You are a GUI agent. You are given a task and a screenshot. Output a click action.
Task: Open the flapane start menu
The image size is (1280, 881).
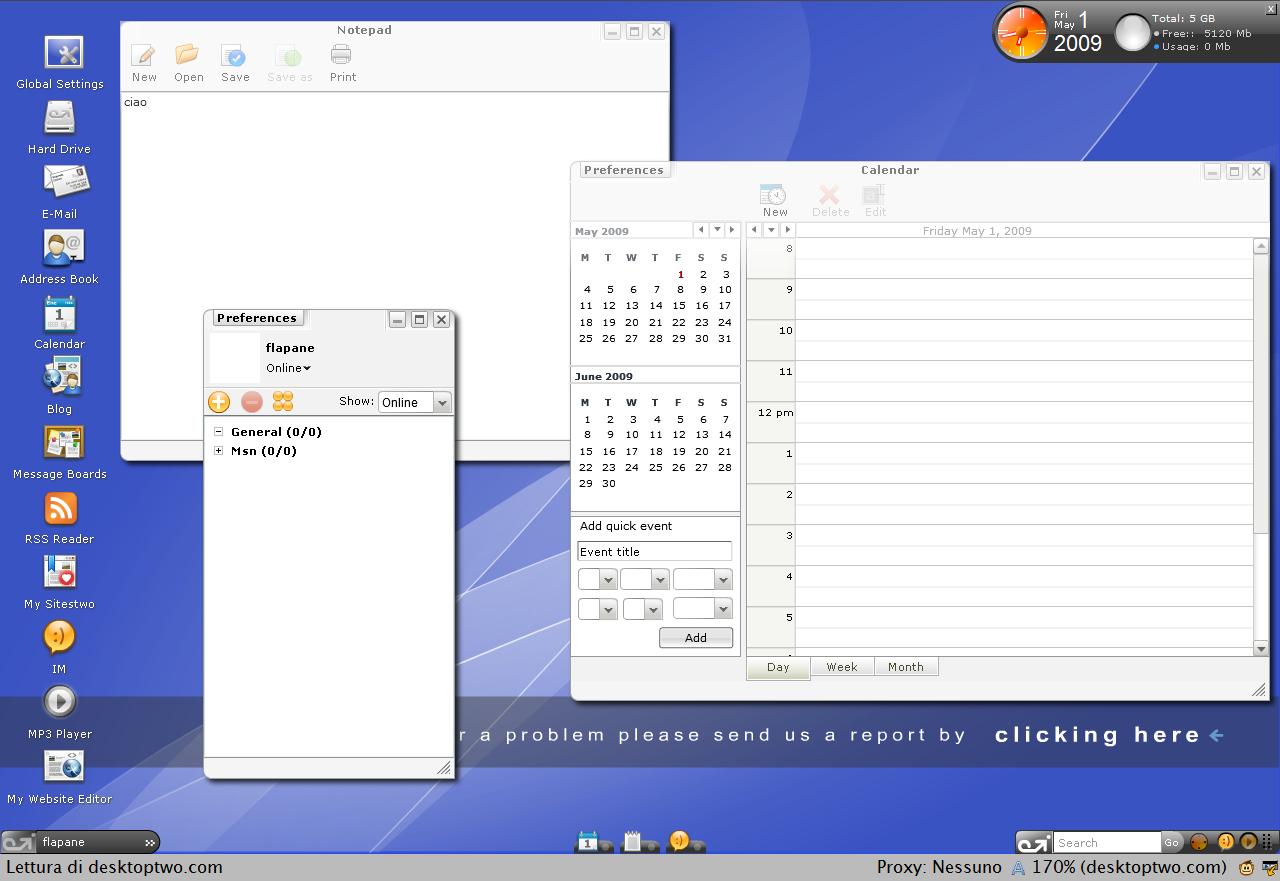coord(80,842)
